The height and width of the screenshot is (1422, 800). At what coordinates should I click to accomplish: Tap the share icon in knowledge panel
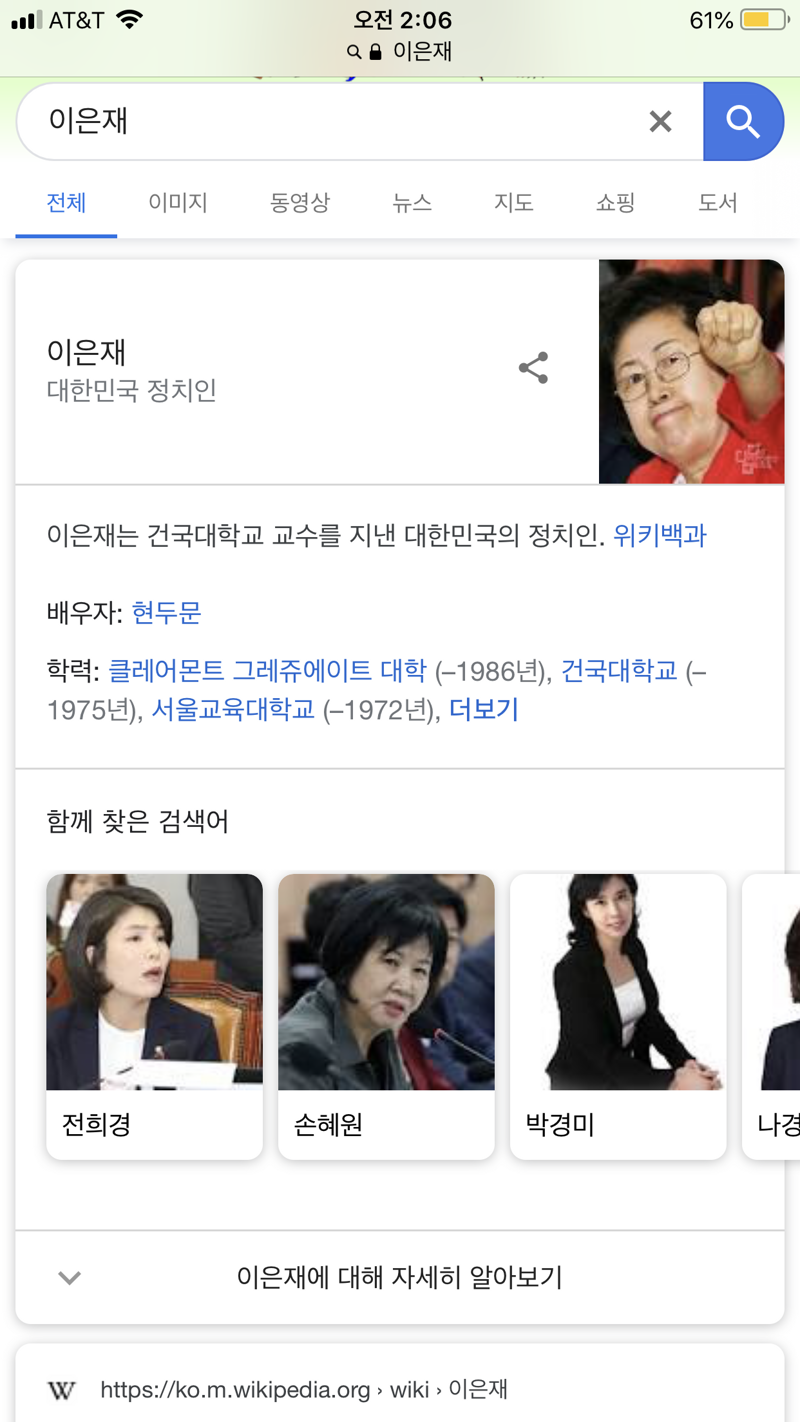coord(533,368)
